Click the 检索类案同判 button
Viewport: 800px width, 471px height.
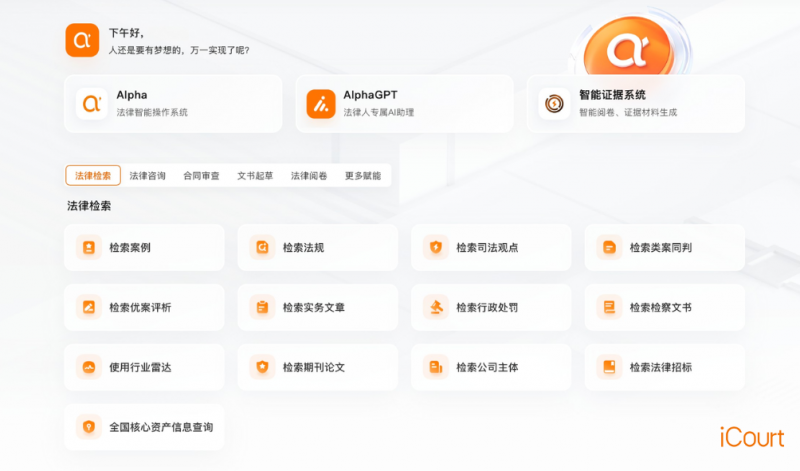(x=664, y=247)
